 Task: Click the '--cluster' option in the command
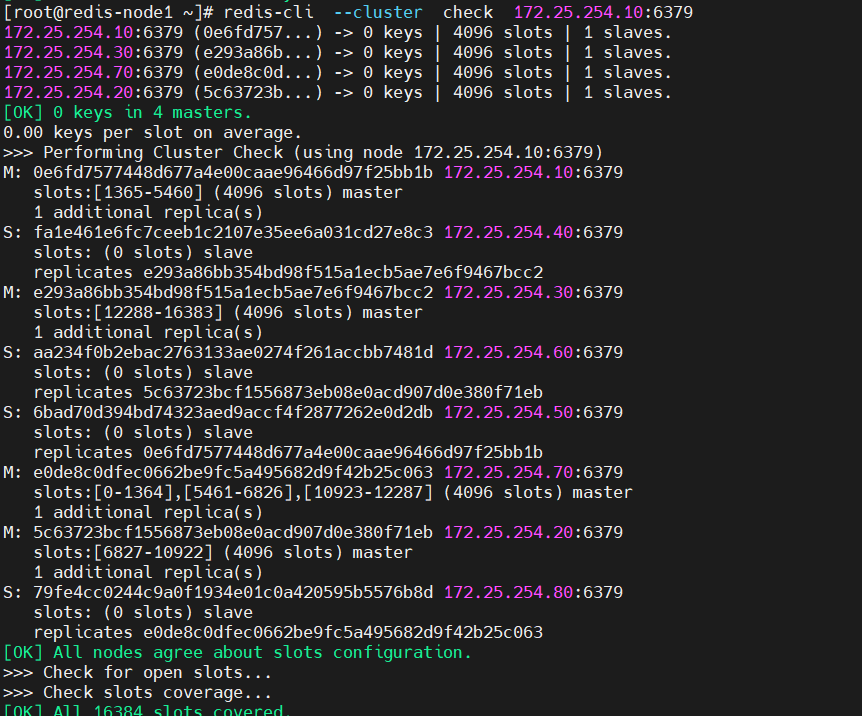(378, 12)
